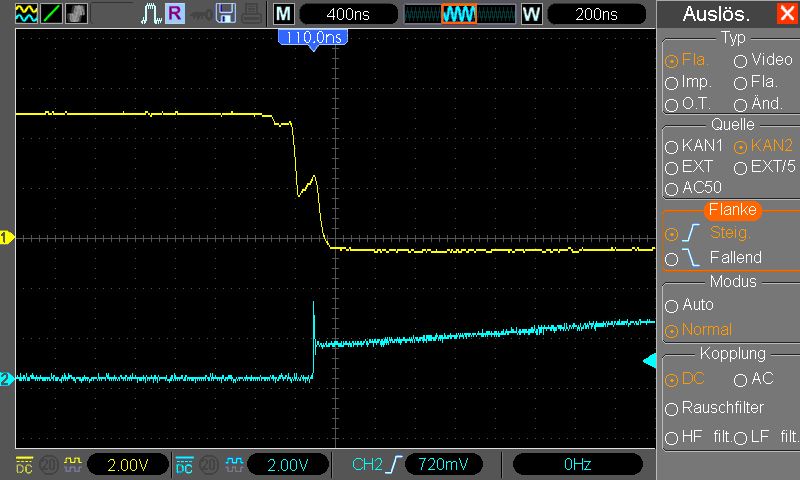This screenshot has height=480, width=800.
Task: Click the 0Hz frequency counter readout
Action: pyautogui.click(x=578, y=464)
